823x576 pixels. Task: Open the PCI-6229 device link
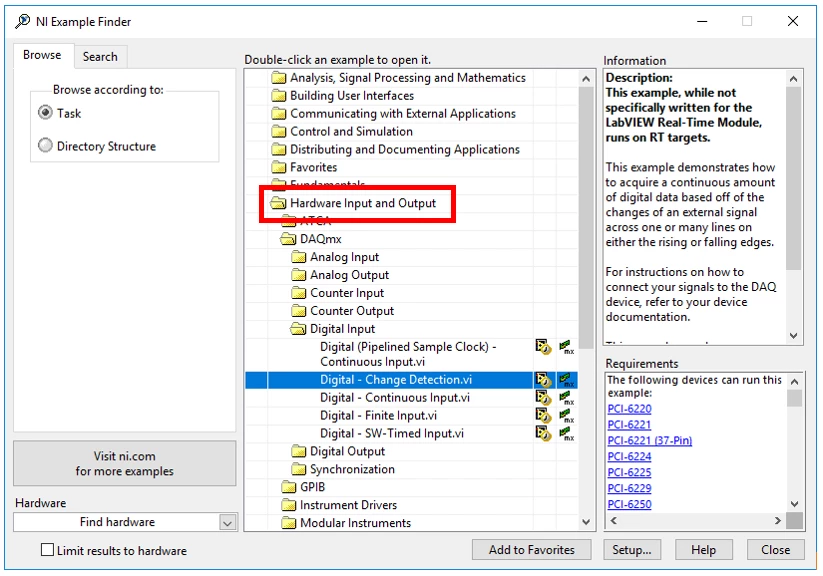pos(629,488)
